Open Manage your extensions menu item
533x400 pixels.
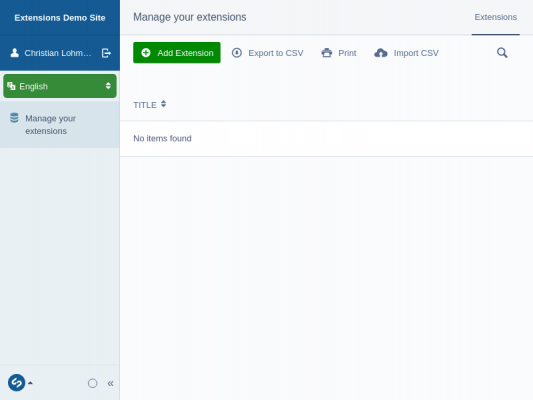coord(60,124)
